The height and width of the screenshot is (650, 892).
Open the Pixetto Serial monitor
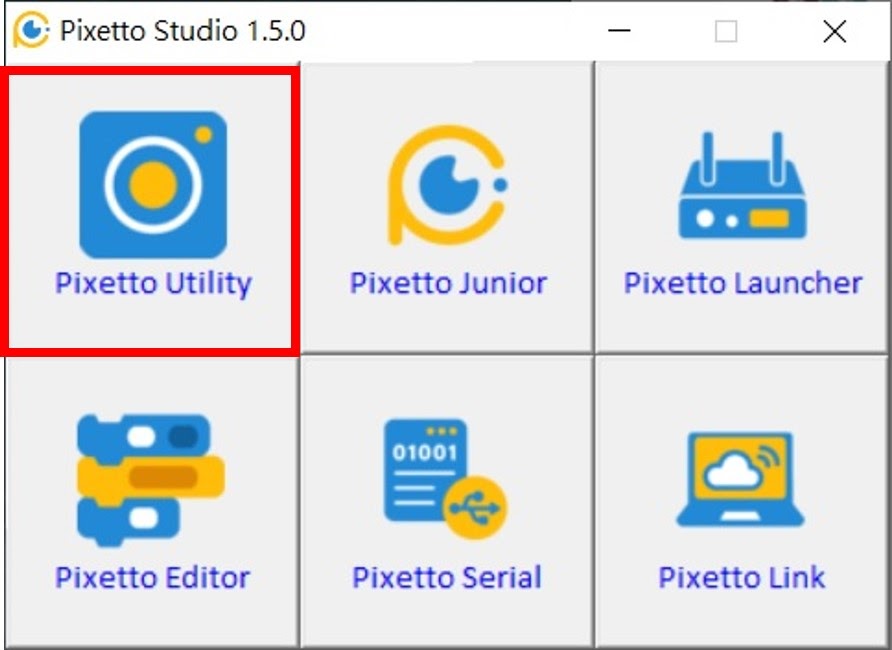pos(447,503)
